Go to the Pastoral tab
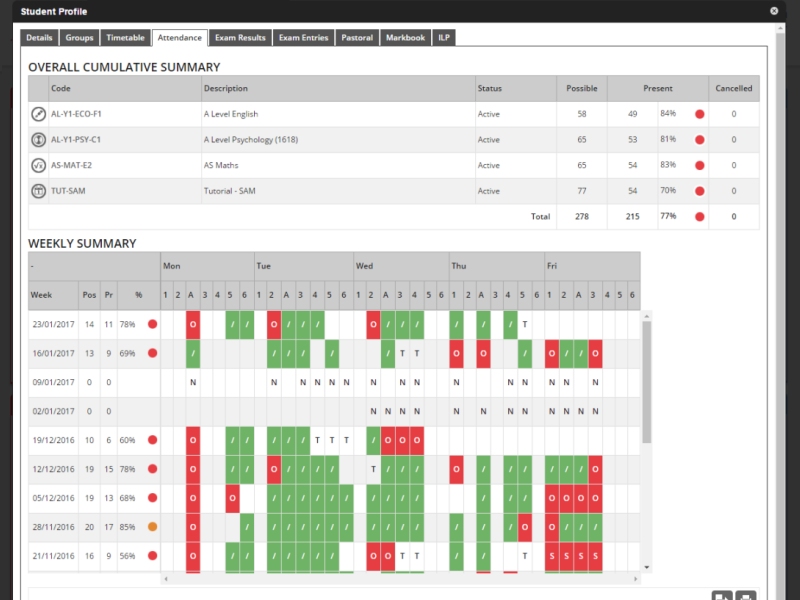 357,38
